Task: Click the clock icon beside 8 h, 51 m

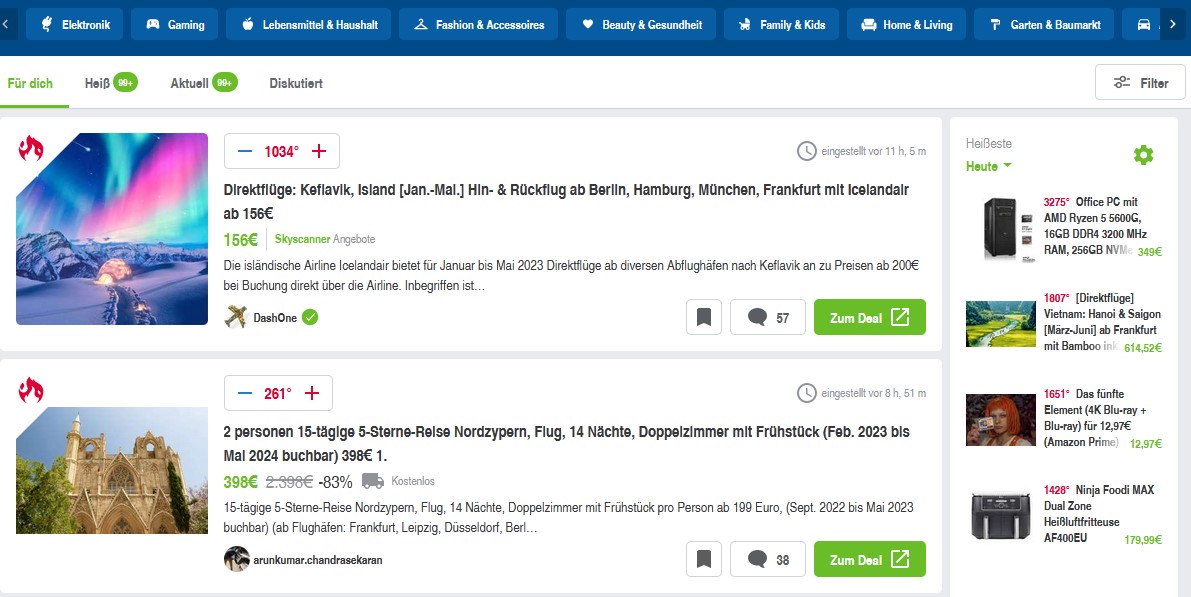Action: [x=807, y=393]
